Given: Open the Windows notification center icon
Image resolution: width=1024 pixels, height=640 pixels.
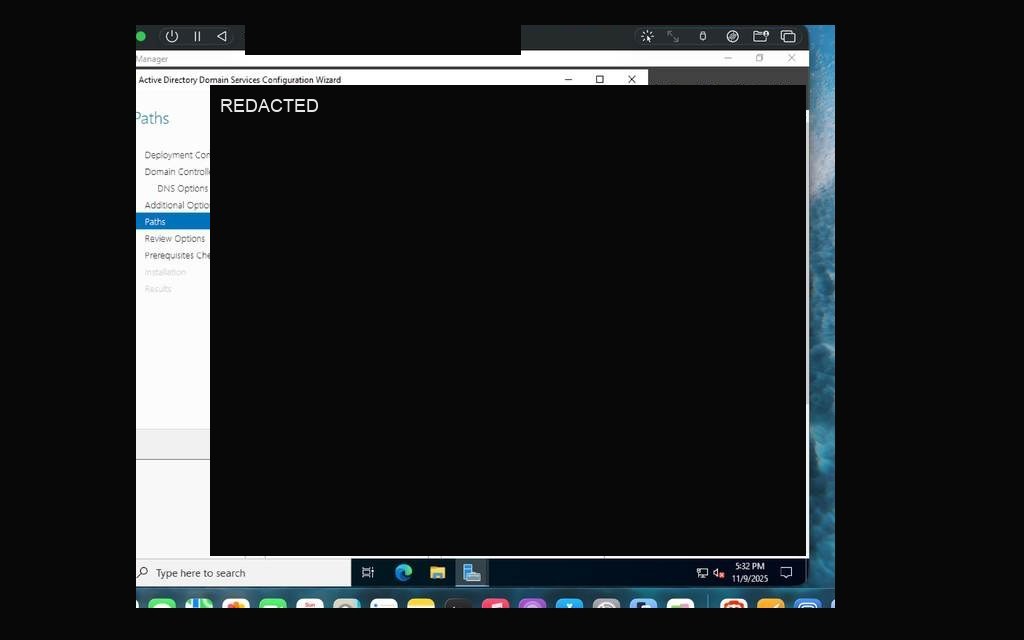Looking at the screenshot, I should pyautogui.click(x=787, y=573).
